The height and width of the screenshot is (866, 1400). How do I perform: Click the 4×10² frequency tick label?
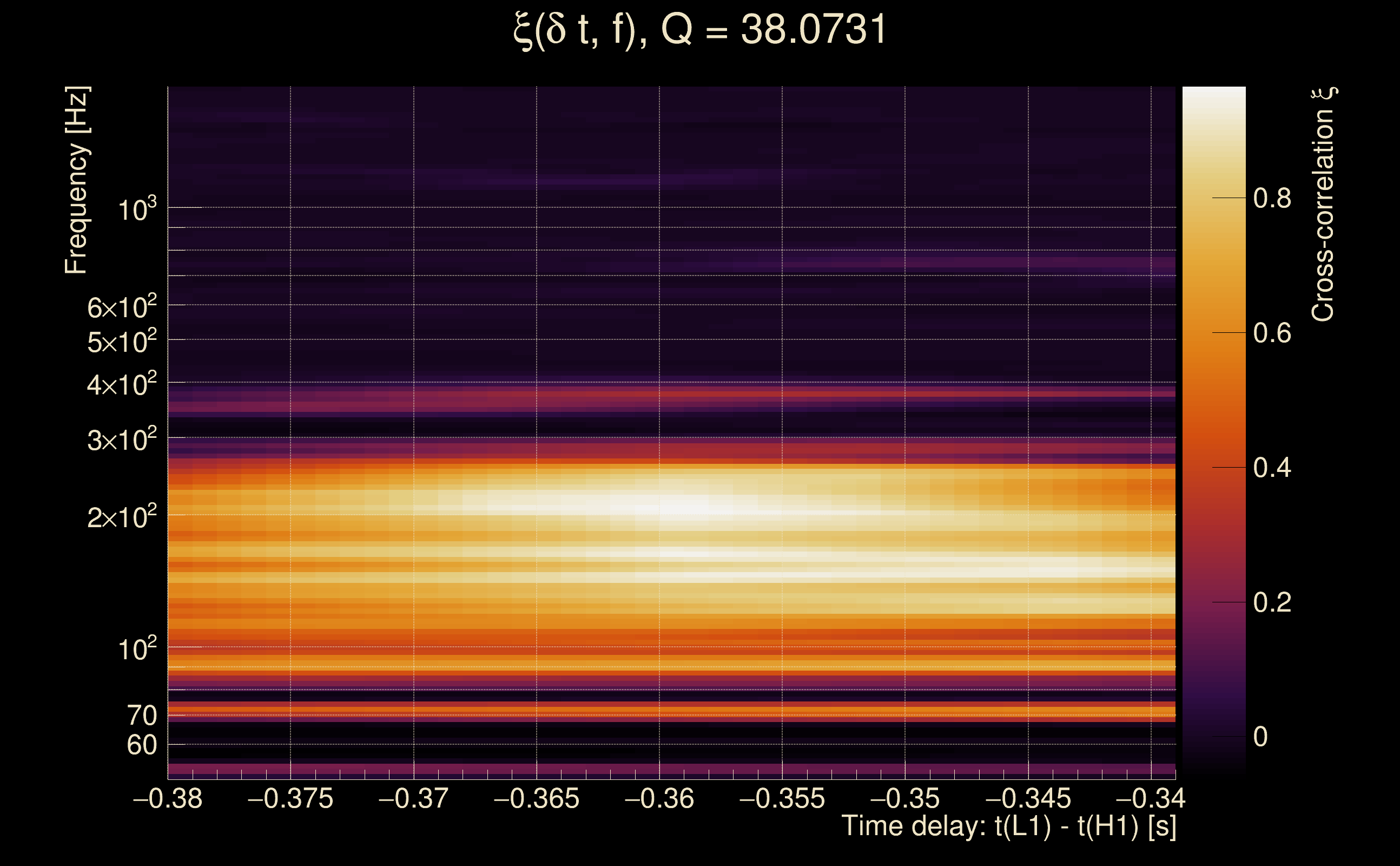tap(122, 384)
